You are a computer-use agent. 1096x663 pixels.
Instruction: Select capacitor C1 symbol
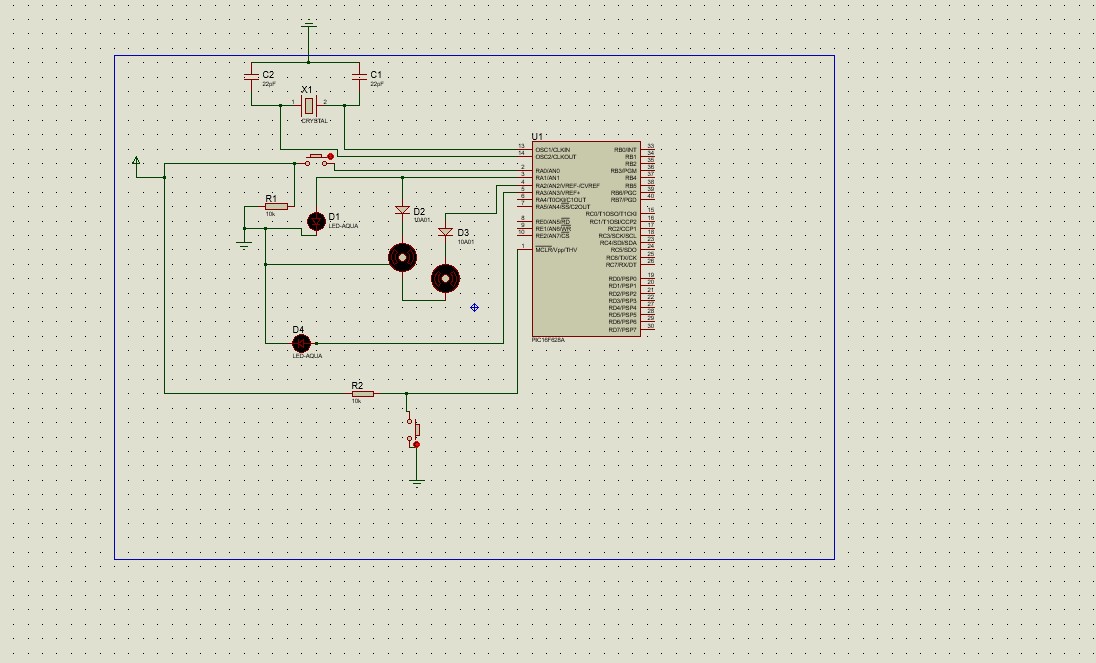coord(359,78)
